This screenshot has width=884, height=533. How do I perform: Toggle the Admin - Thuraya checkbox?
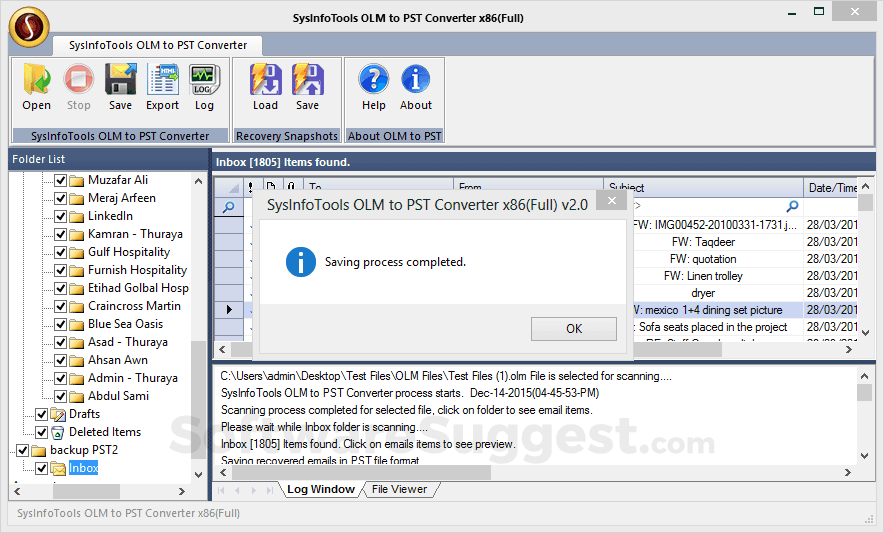pos(60,378)
